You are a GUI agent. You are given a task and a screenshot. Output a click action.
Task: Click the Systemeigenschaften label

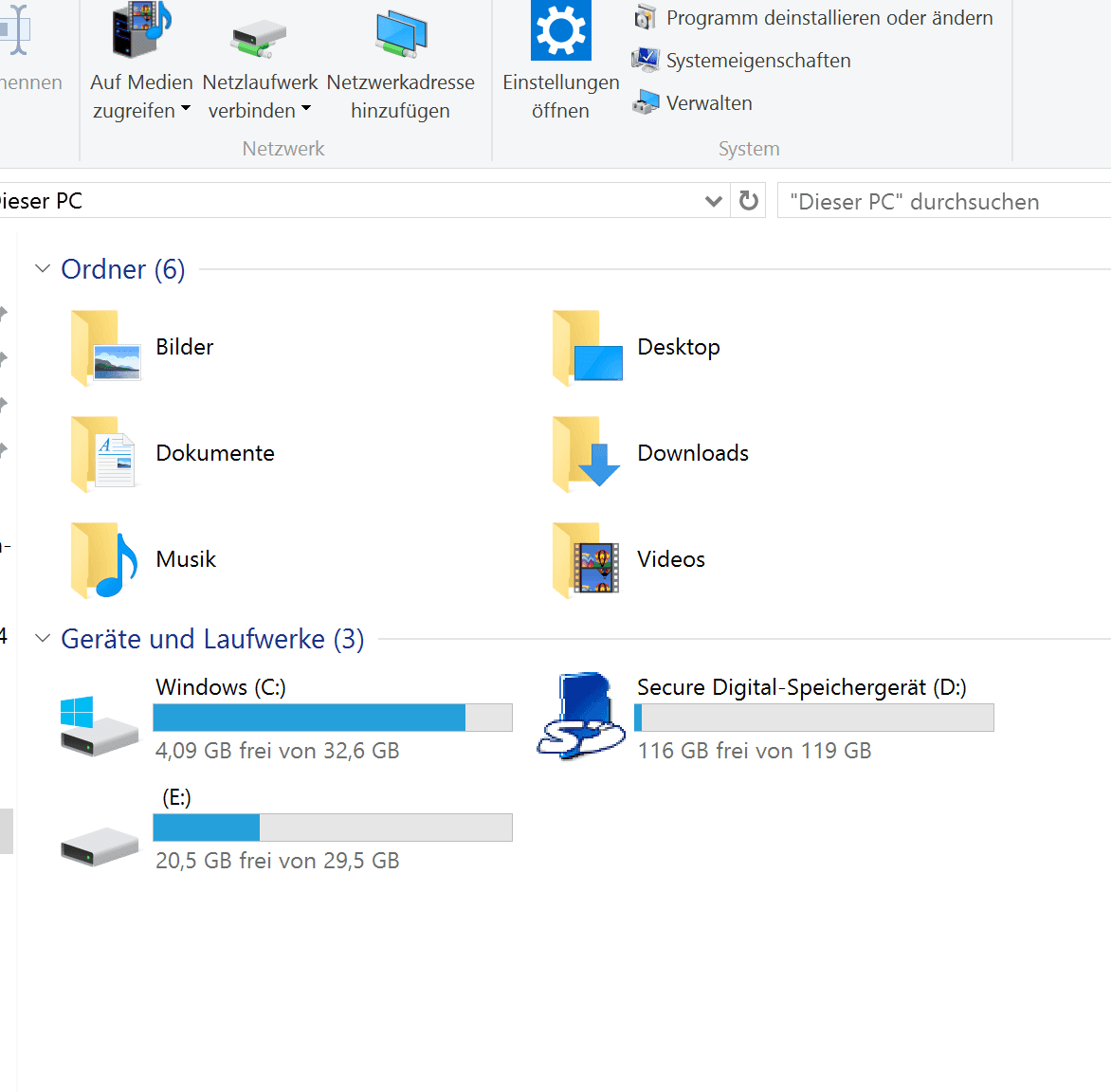758,61
